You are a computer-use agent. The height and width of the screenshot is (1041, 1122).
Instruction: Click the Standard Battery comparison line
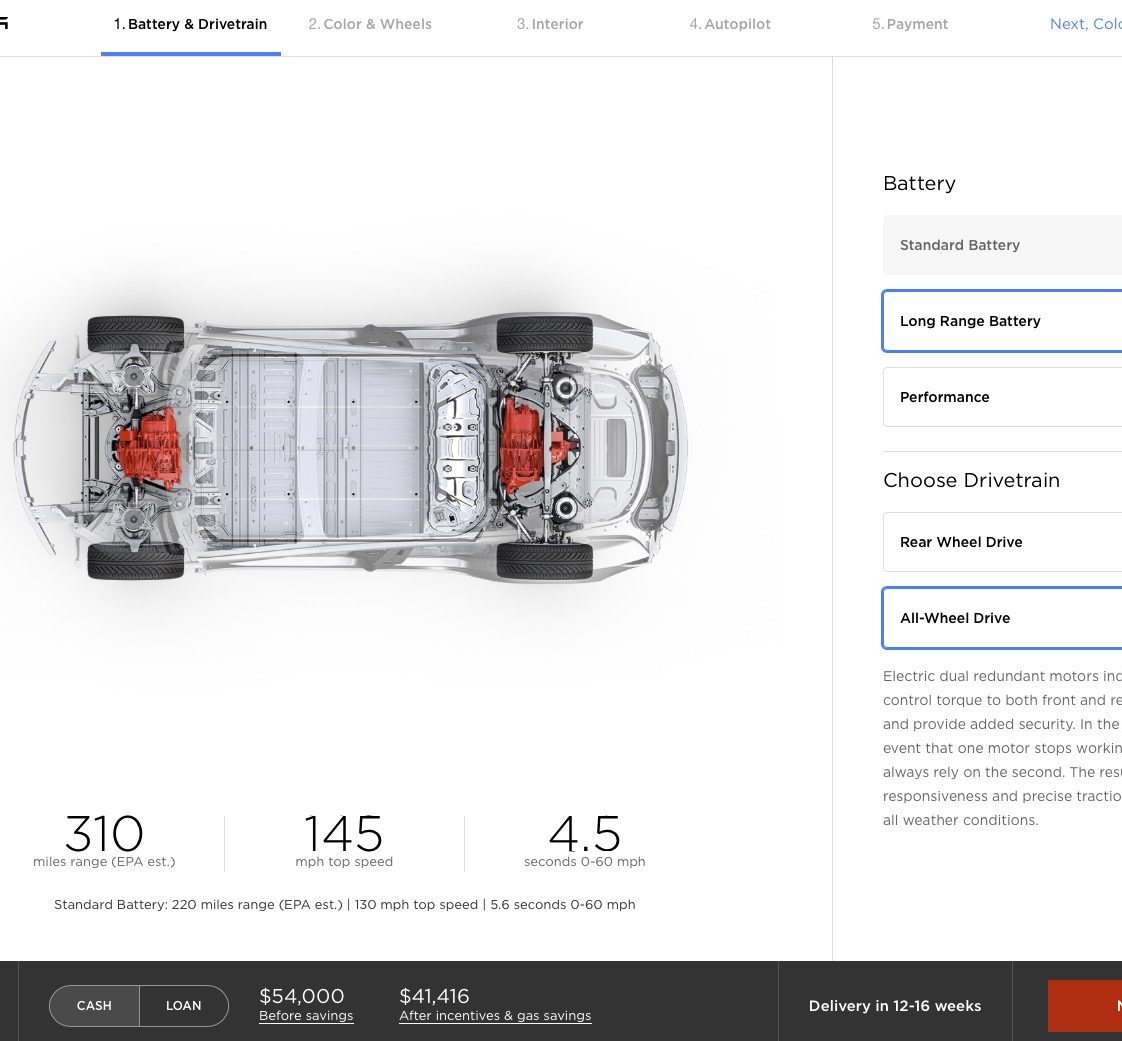pyautogui.click(x=345, y=904)
